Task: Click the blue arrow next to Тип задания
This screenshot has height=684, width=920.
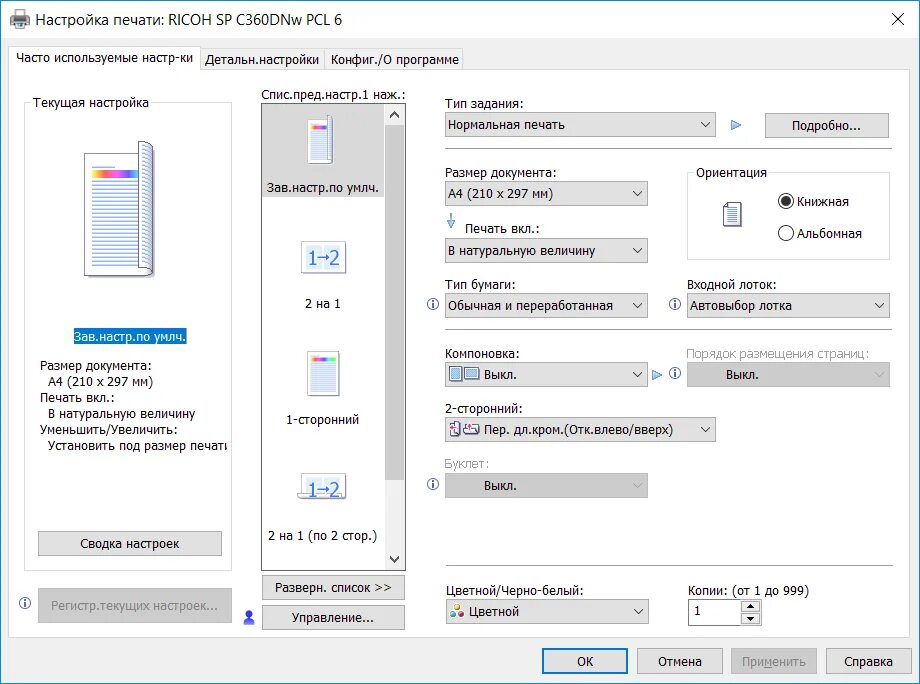Action: pyautogui.click(x=736, y=125)
